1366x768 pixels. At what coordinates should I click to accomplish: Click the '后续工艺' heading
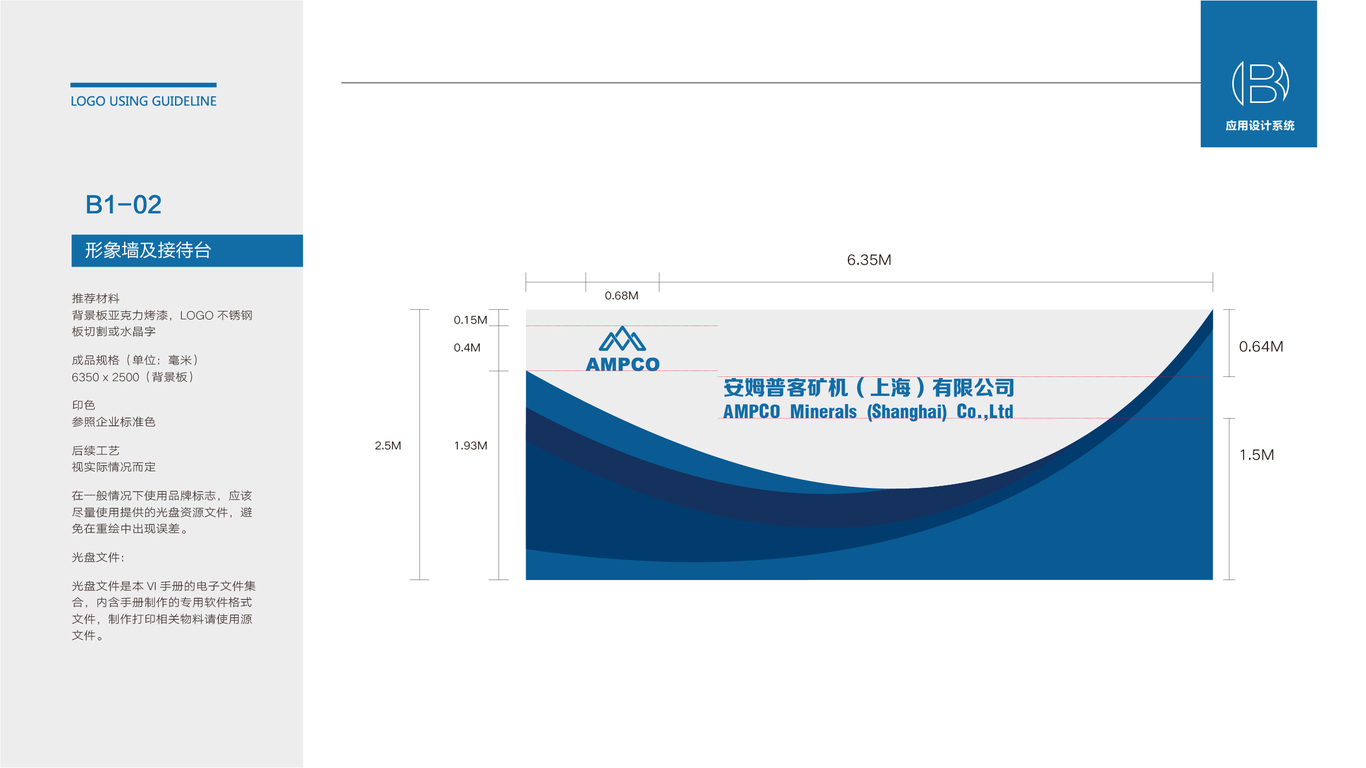click(96, 451)
